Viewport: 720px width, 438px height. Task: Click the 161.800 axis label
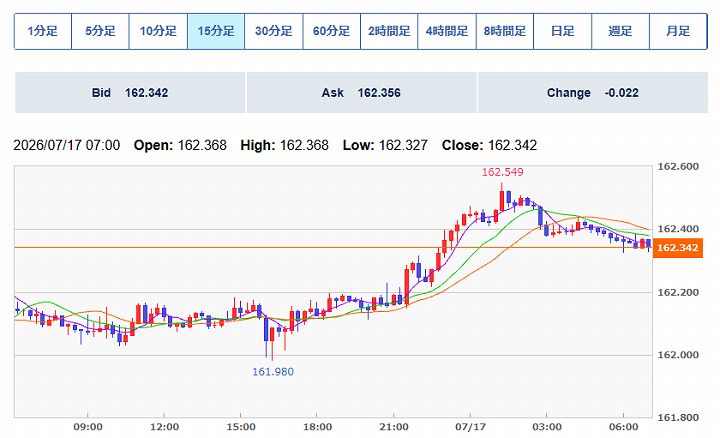click(x=678, y=417)
